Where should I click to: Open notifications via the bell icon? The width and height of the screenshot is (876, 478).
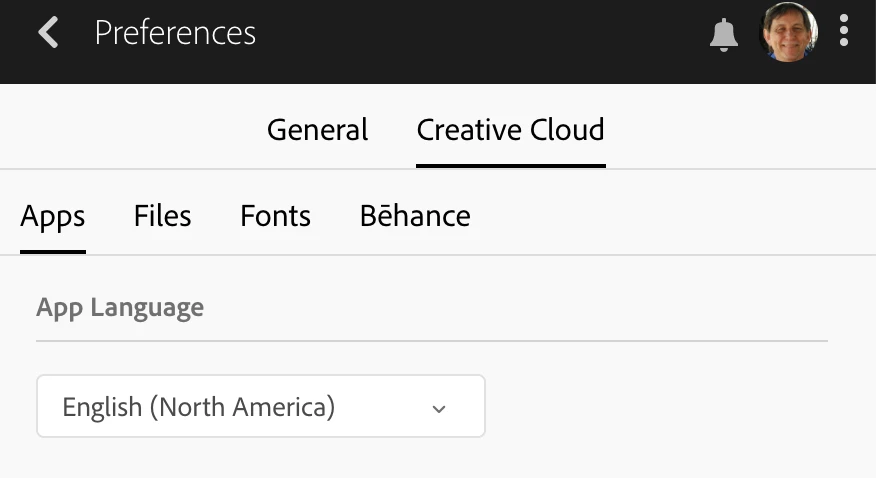pos(723,34)
